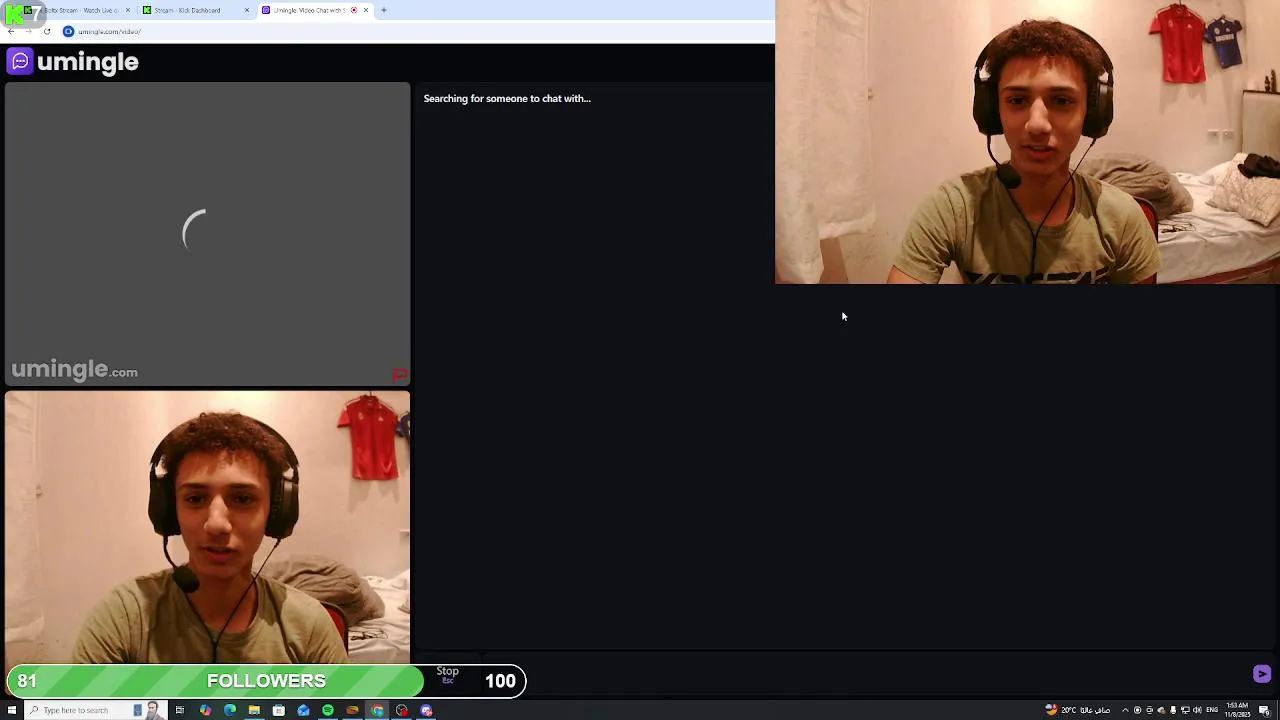Open the Mail app from the taskbar
The width and height of the screenshot is (1280, 720).
click(303, 710)
